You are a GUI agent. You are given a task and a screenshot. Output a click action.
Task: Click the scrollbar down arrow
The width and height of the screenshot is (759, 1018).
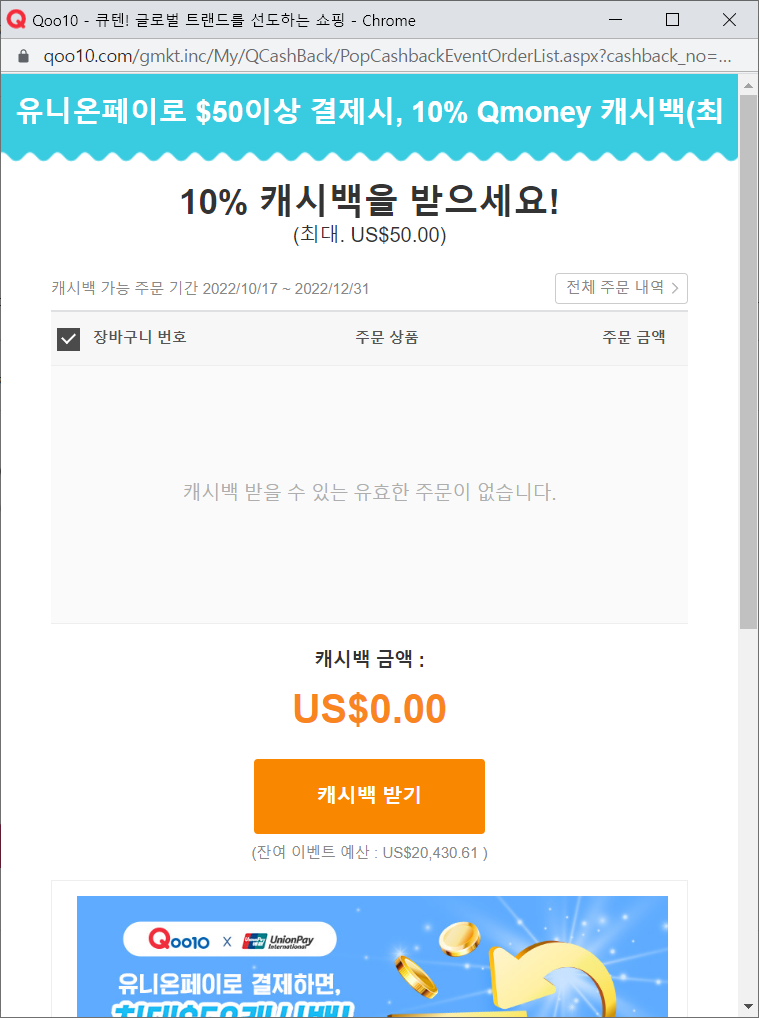[748, 1008]
